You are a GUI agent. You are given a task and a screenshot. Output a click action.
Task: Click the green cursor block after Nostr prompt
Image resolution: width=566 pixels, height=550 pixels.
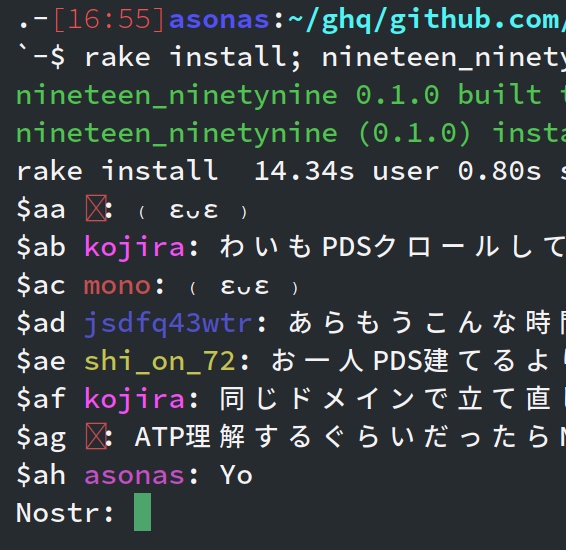(x=142, y=512)
